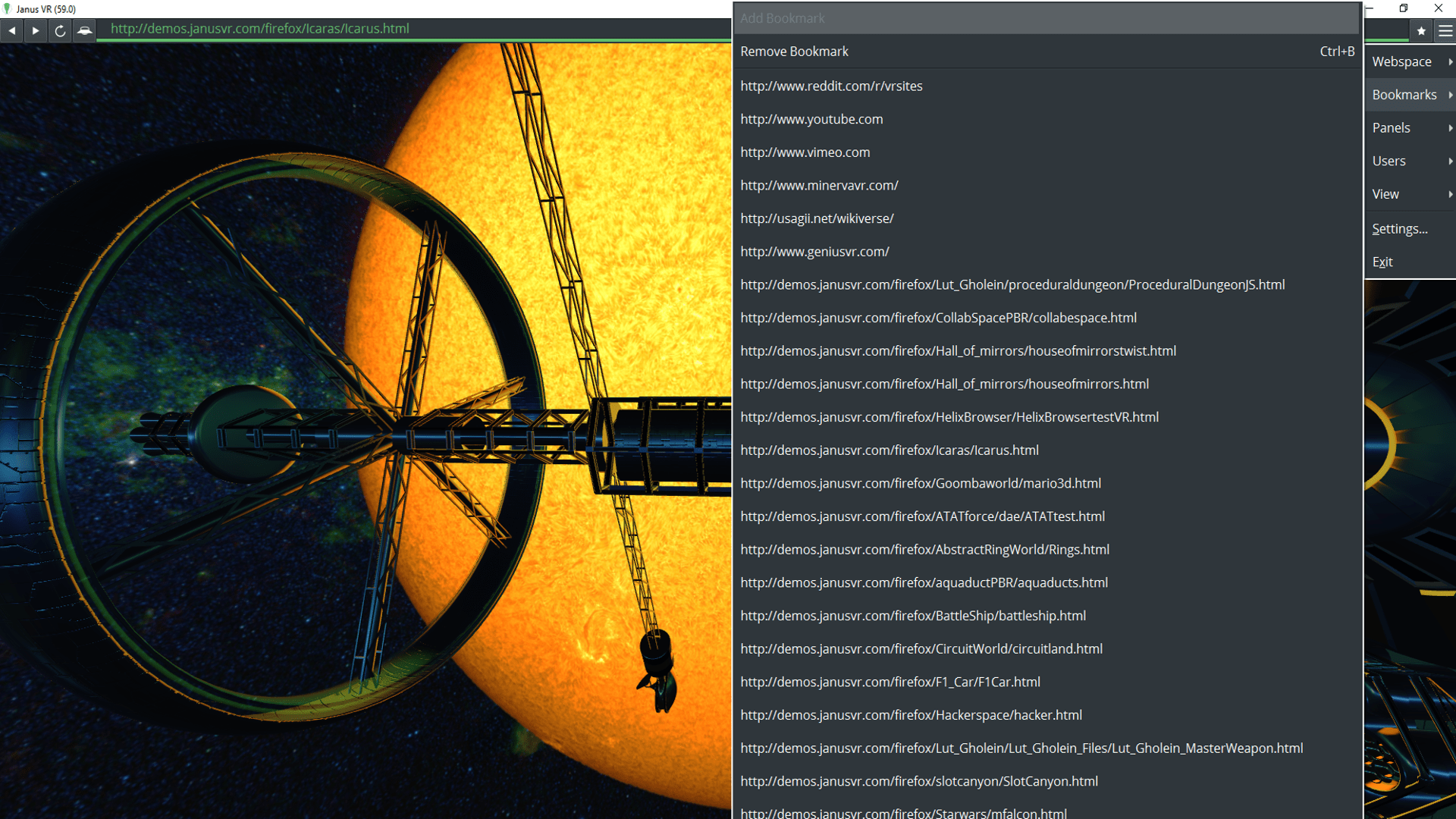Expand the Panels submenu
This screenshot has width=1456, height=819.
(1391, 127)
